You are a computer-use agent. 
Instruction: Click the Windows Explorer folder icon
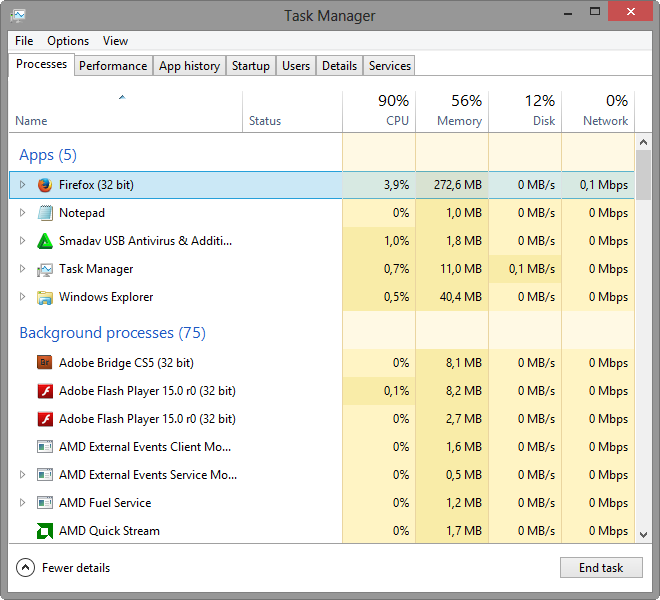(x=45, y=297)
